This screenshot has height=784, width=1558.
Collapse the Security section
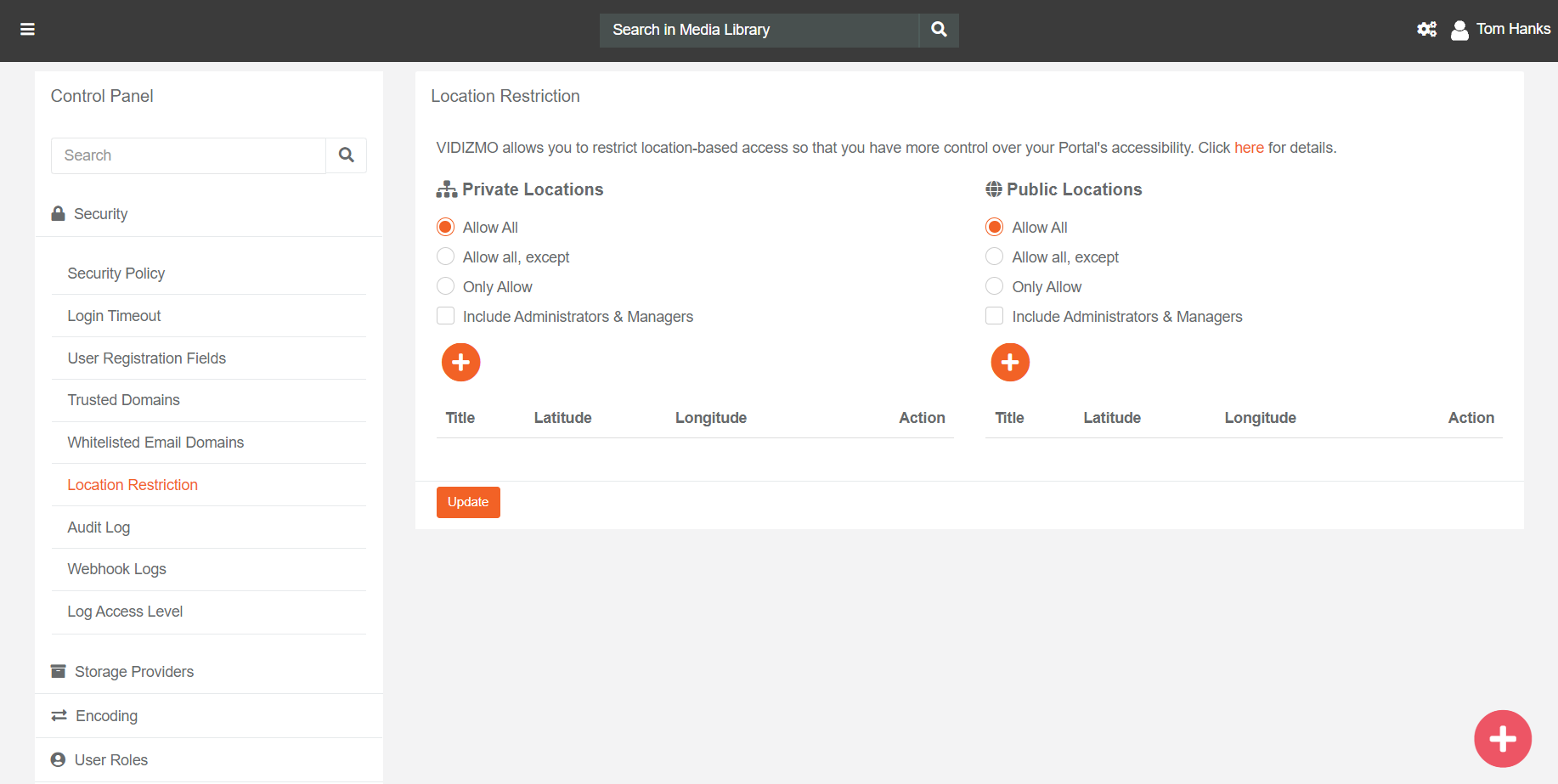tap(100, 214)
